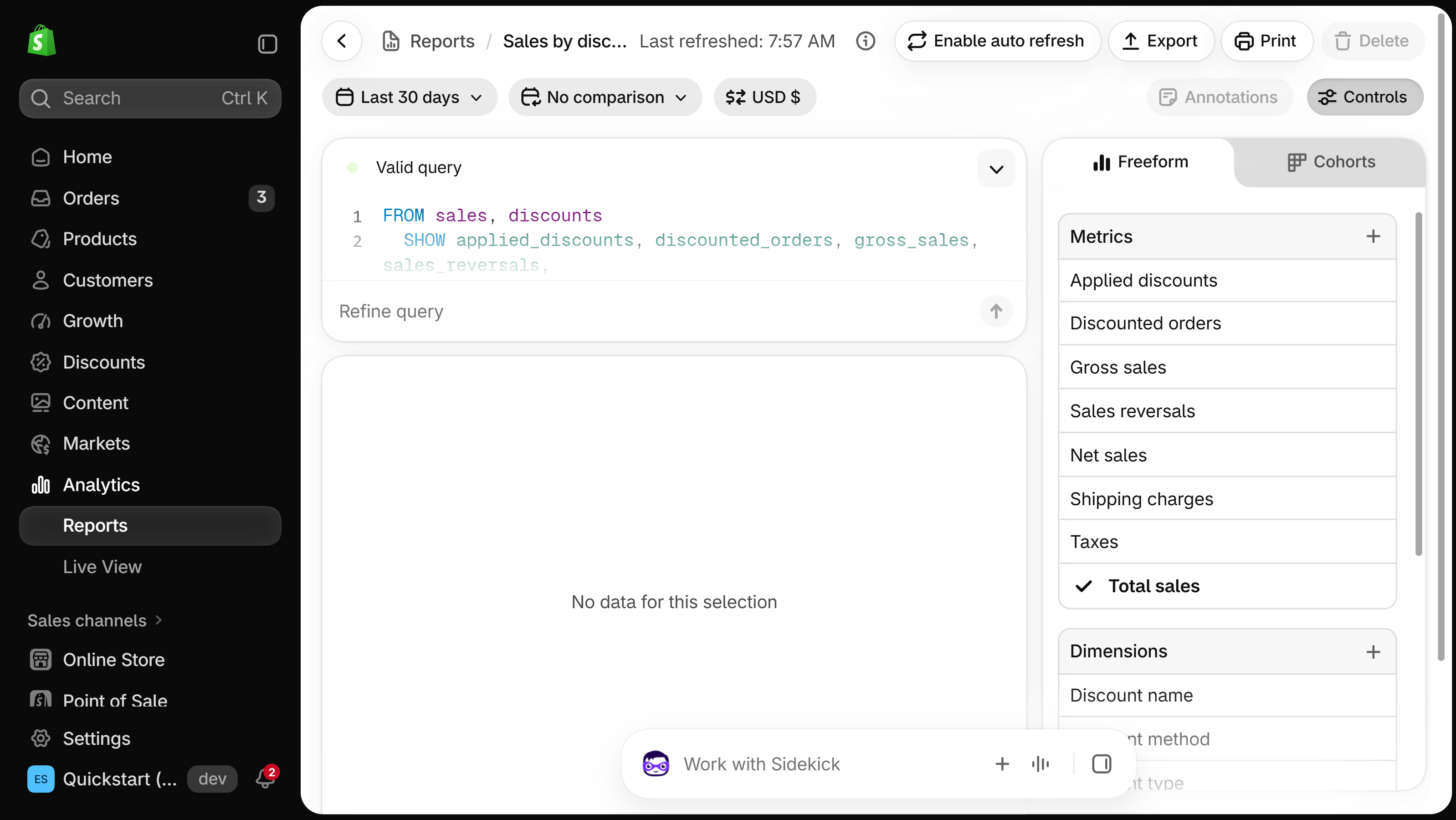Image resolution: width=1456 pixels, height=820 pixels.
Task: Click the Annotations button
Action: point(1219,97)
